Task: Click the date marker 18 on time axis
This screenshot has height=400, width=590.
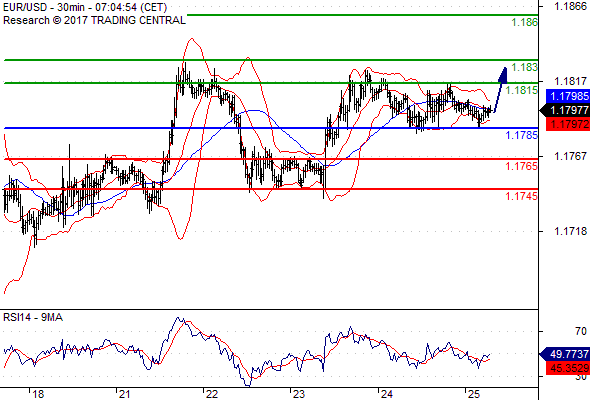Action: coord(38,394)
